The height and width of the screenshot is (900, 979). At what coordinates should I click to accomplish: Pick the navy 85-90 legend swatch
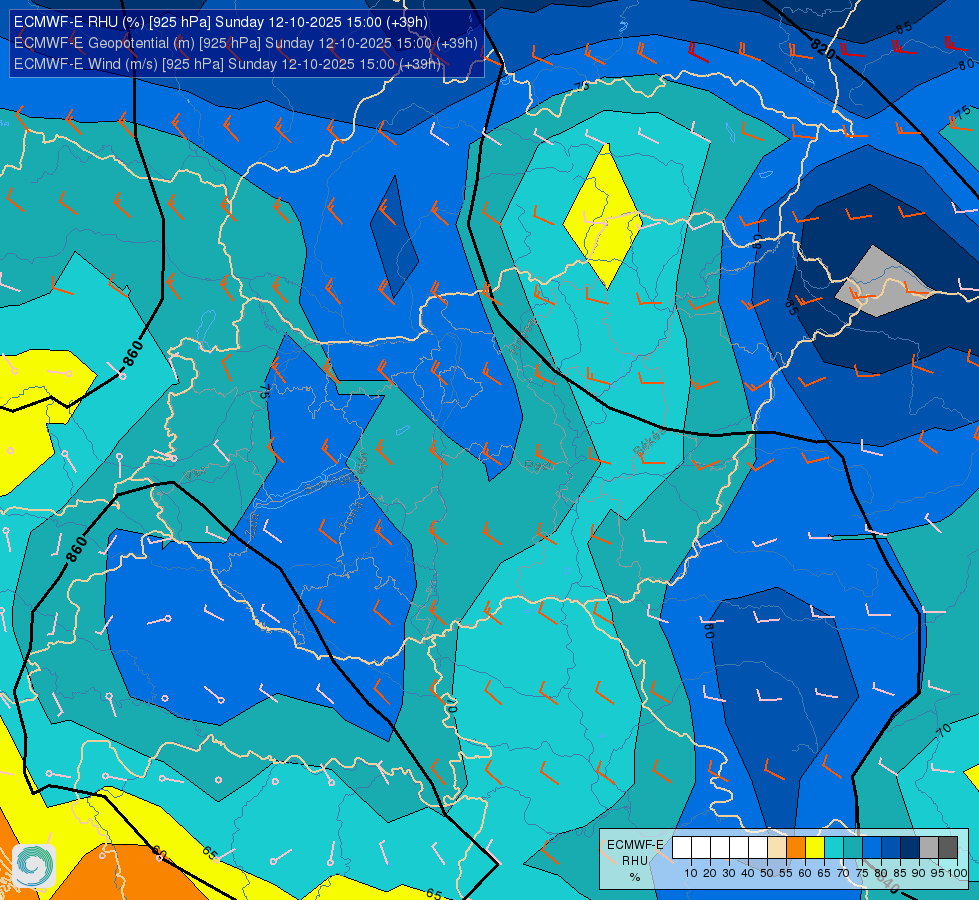pyautogui.click(x=910, y=848)
